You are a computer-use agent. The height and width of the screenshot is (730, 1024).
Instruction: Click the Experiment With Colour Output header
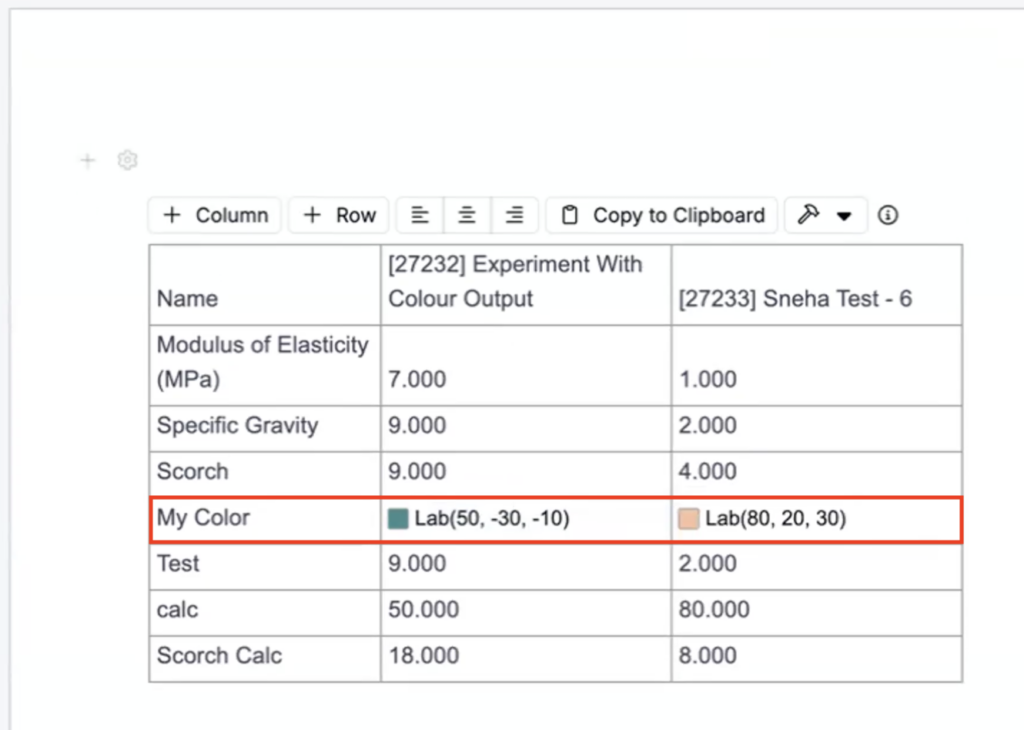[x=515, y=282]
